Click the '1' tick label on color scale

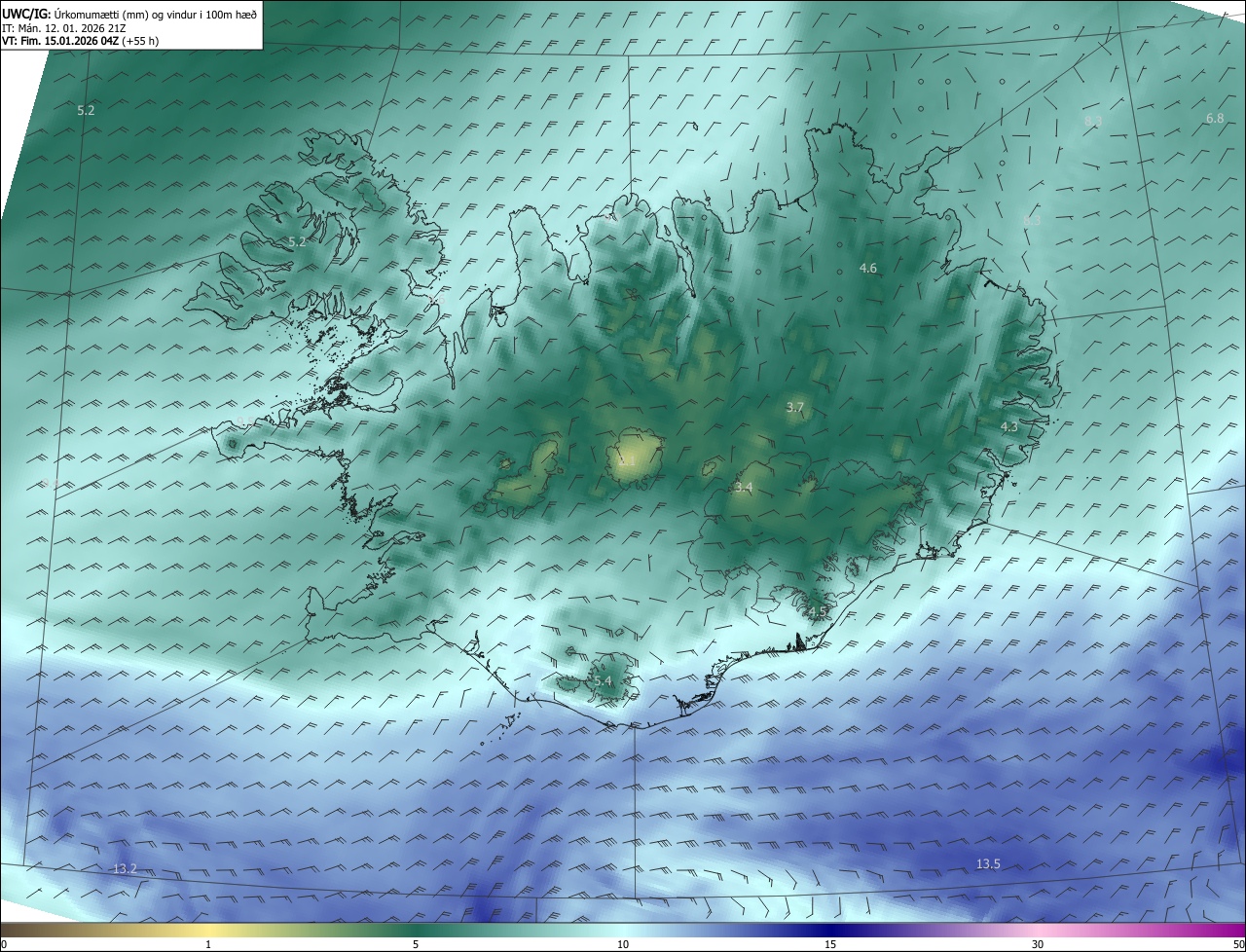[x=208, y=944]
